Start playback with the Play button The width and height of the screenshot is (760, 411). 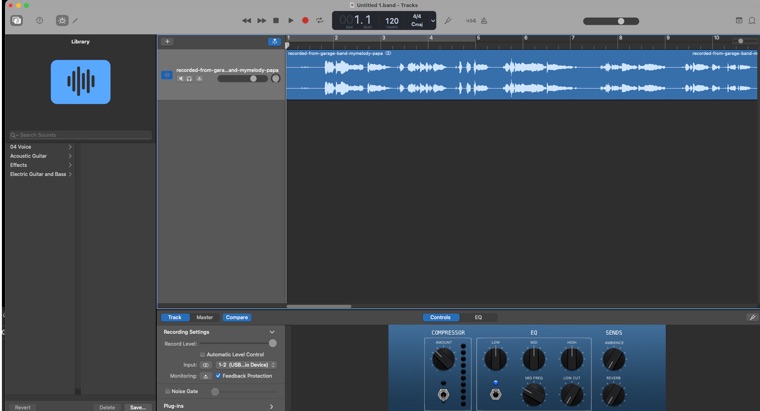(x=291, y=20)
